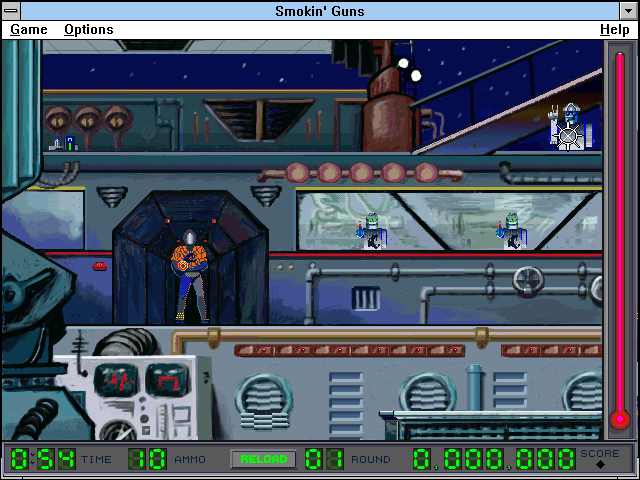The image size is (640, 480).
Task: Open the window system menu box
Action: (12, 11)
